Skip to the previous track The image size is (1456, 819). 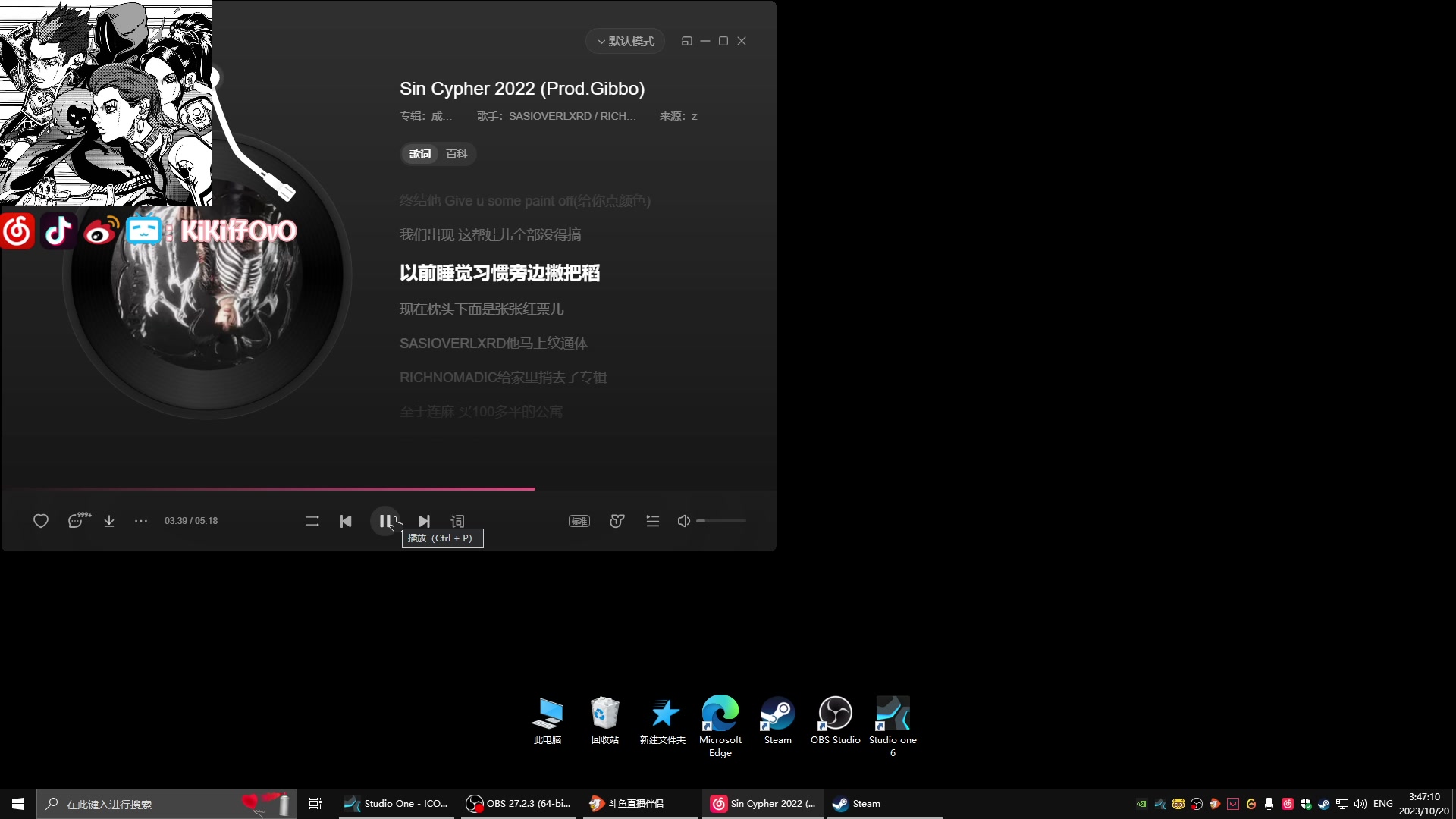346,521
